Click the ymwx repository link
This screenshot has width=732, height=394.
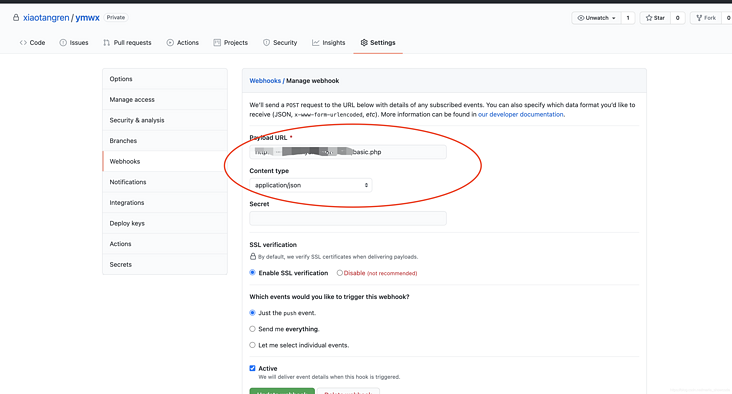pyautogui.click(x=87, y=18)
